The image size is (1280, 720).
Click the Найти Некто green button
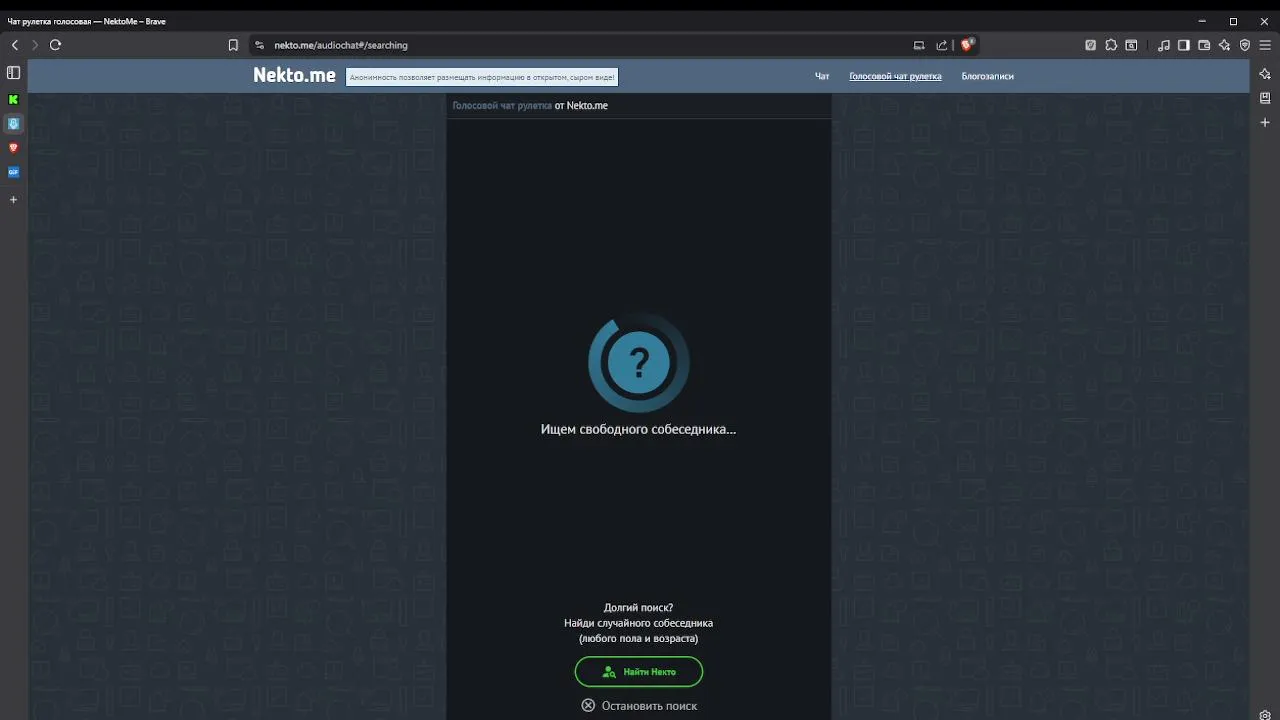tap(638, 672)
